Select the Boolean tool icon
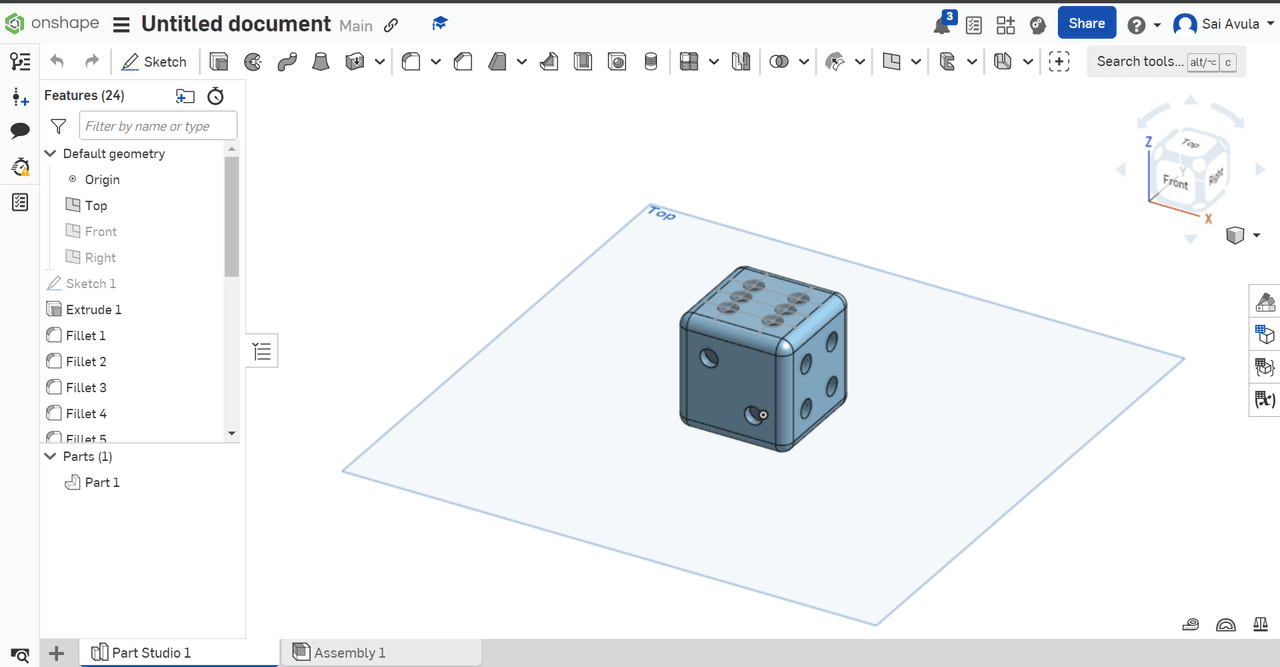 point(779,62)
